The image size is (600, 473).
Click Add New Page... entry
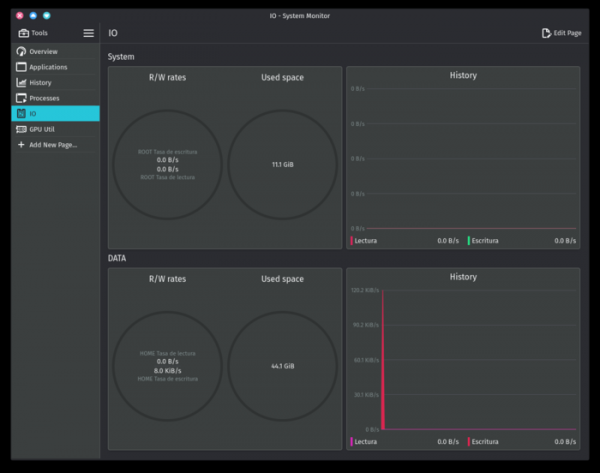[x=53, y=145]
